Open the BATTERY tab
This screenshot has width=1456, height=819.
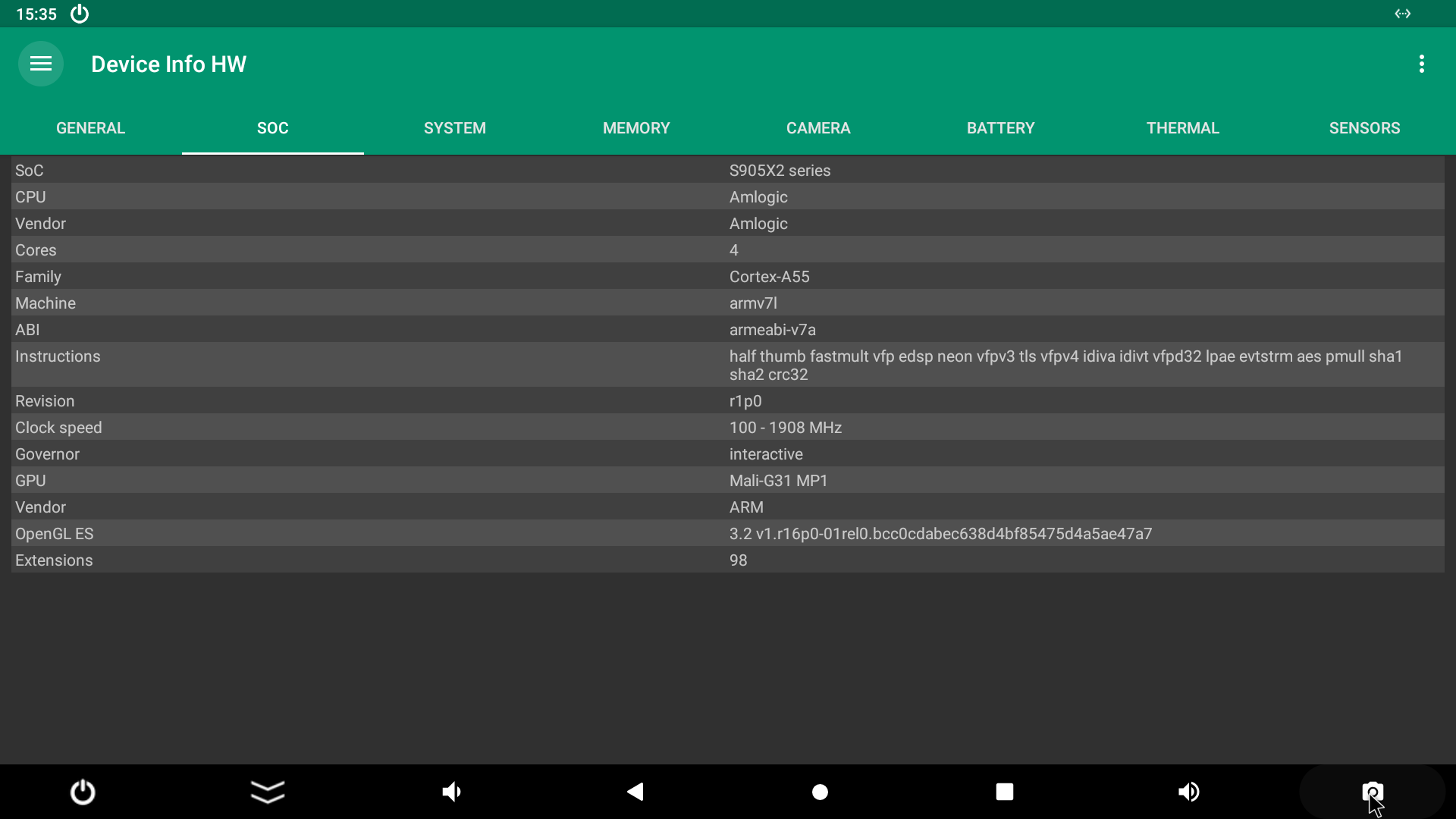tap(1000, 128)
